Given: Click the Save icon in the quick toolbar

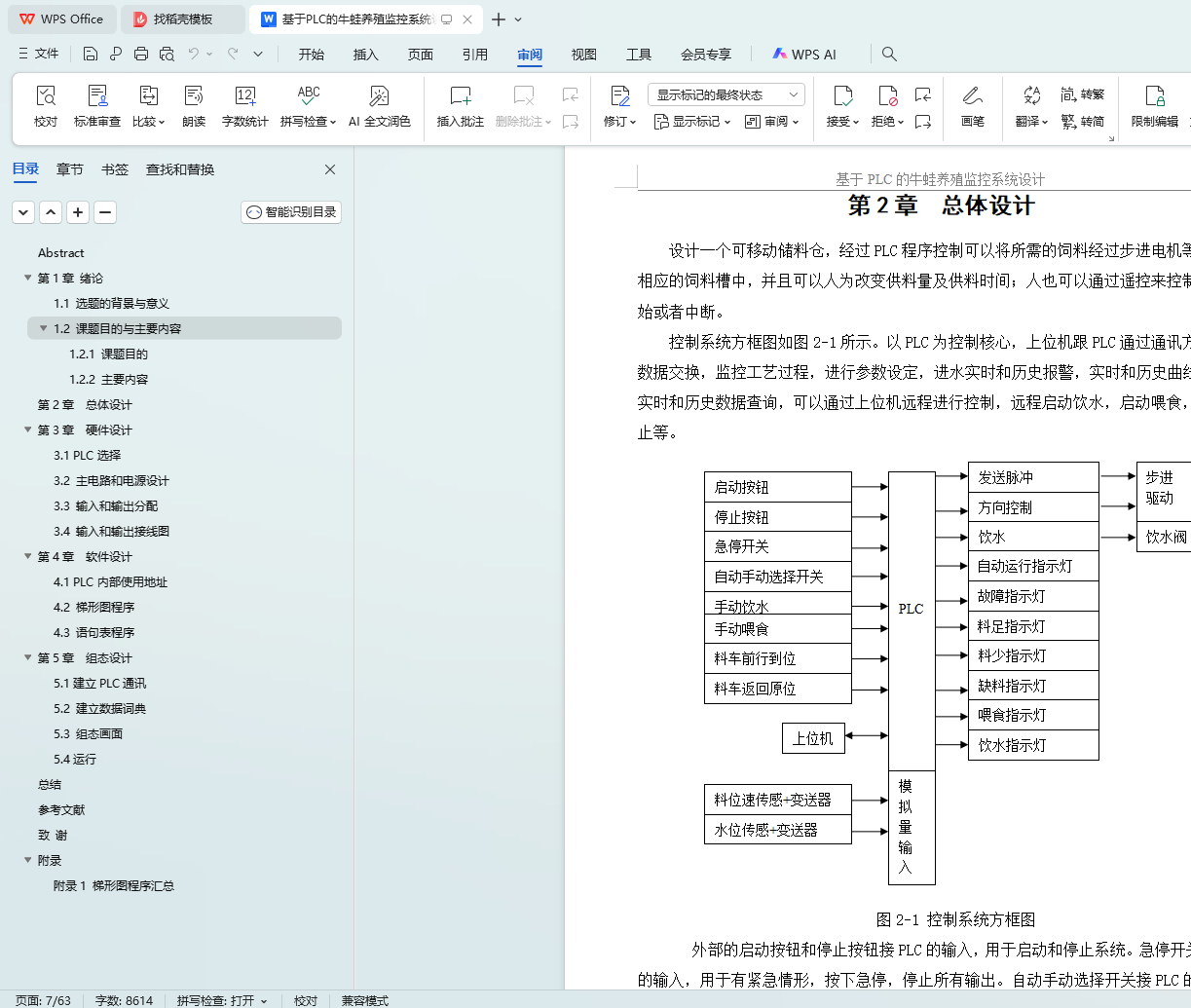Looking at the screenshot, I should [91, 54].
